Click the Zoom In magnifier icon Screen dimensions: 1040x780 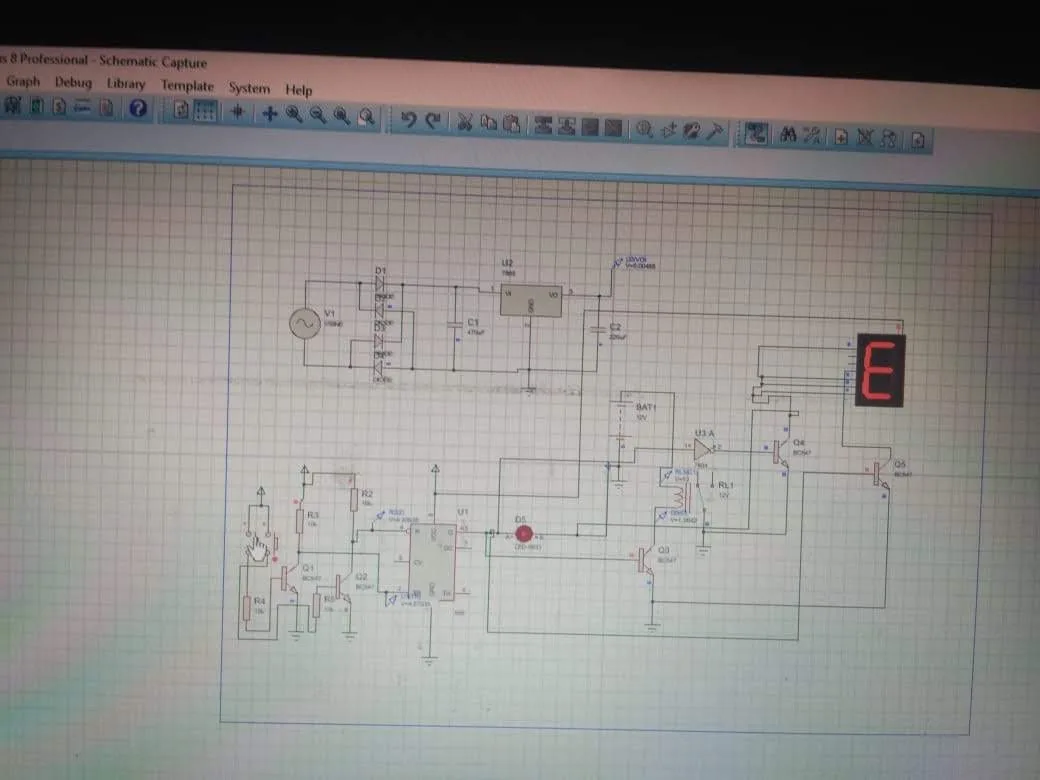point(294,114)
